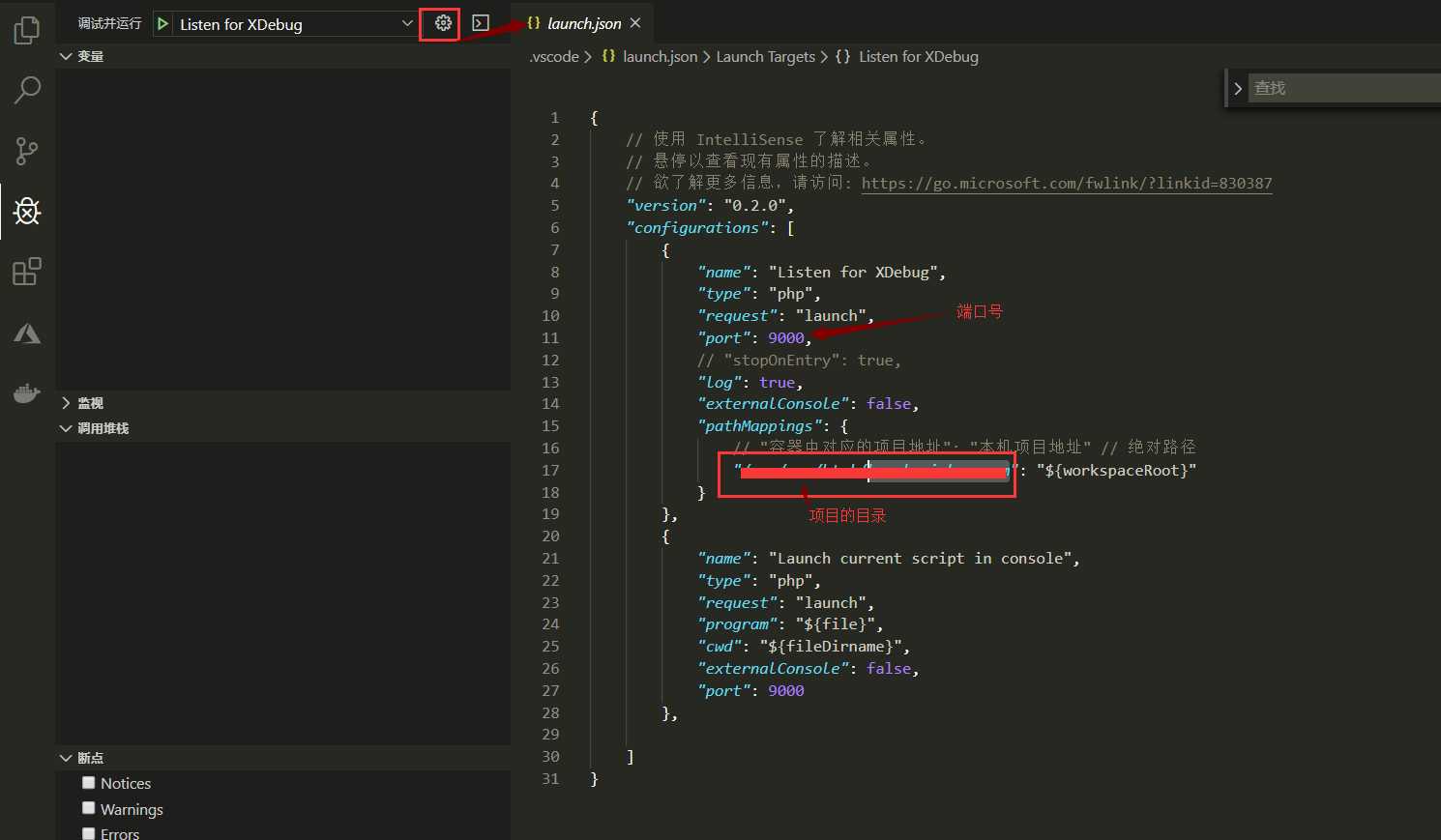Screen dimensions: 1441x840
Task: Collapse the 断点 section
Action: pyautogui.click(x=283, y=758)
